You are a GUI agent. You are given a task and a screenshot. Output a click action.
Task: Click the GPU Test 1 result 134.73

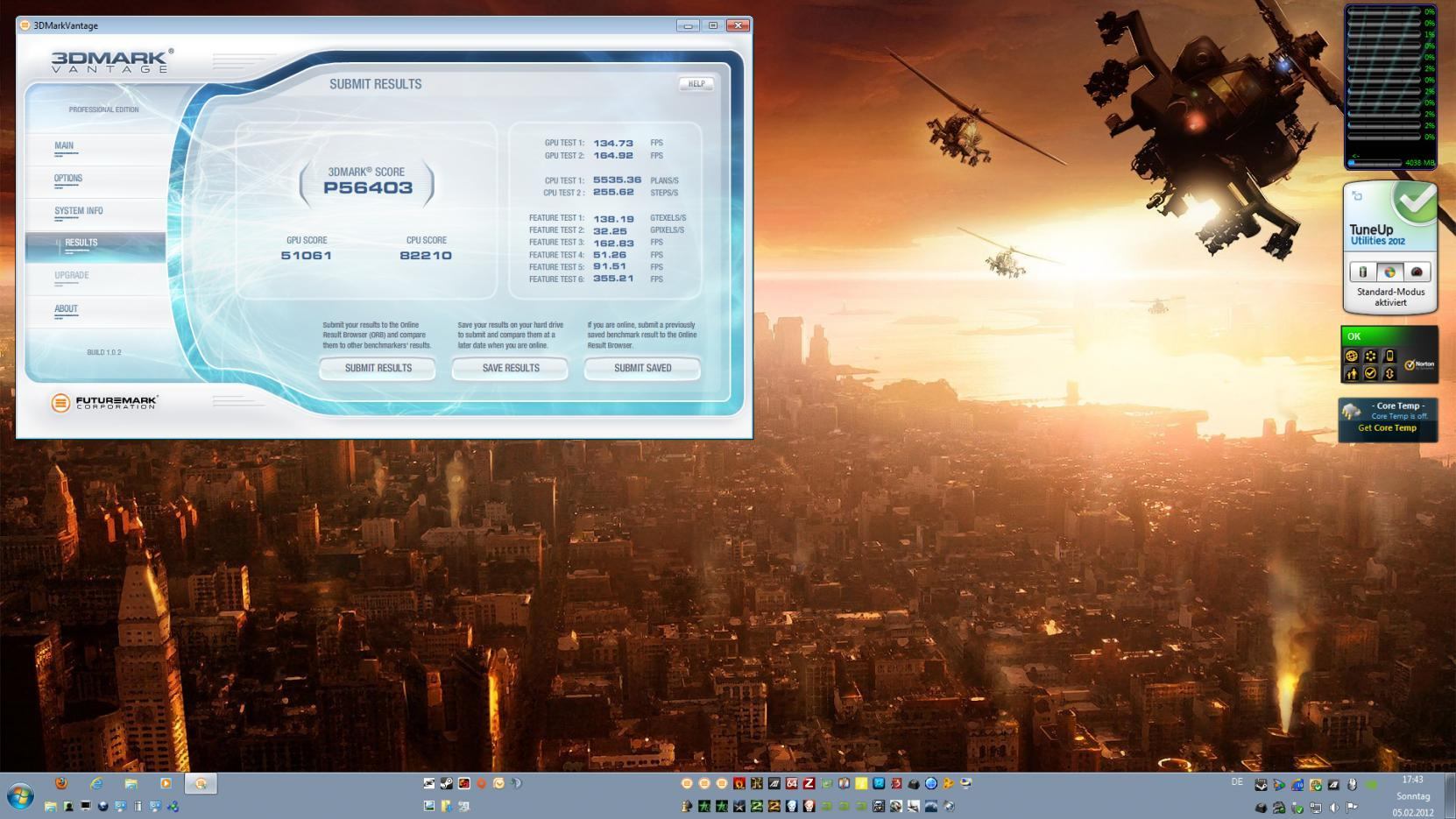point(613,143)
